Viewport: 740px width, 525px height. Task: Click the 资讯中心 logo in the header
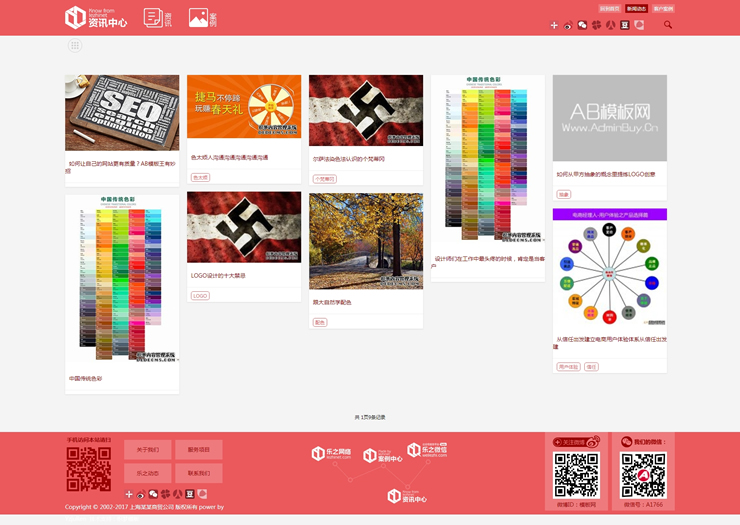[96, 17]
